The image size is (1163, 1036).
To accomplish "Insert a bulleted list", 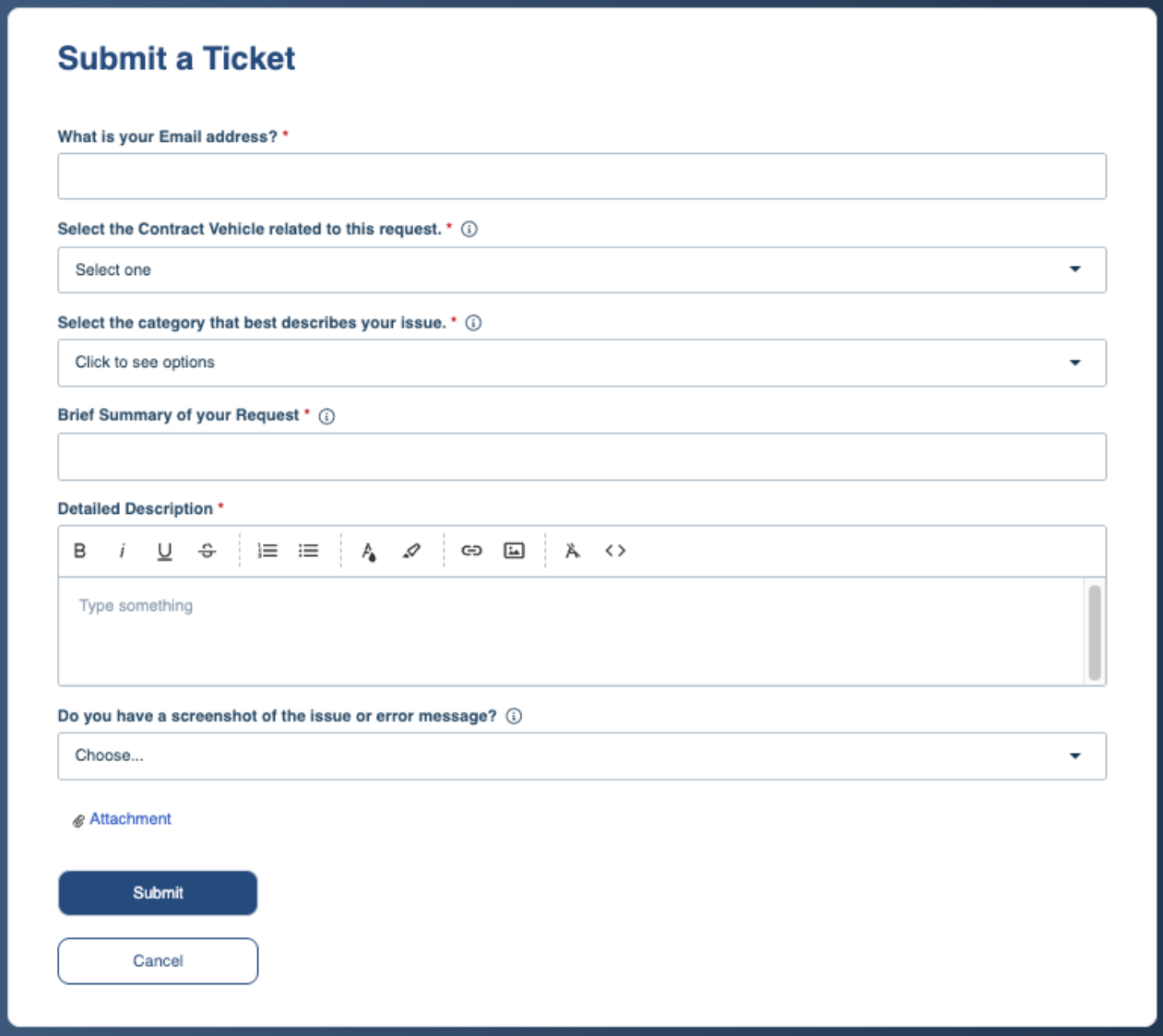I will pos(308,550).
